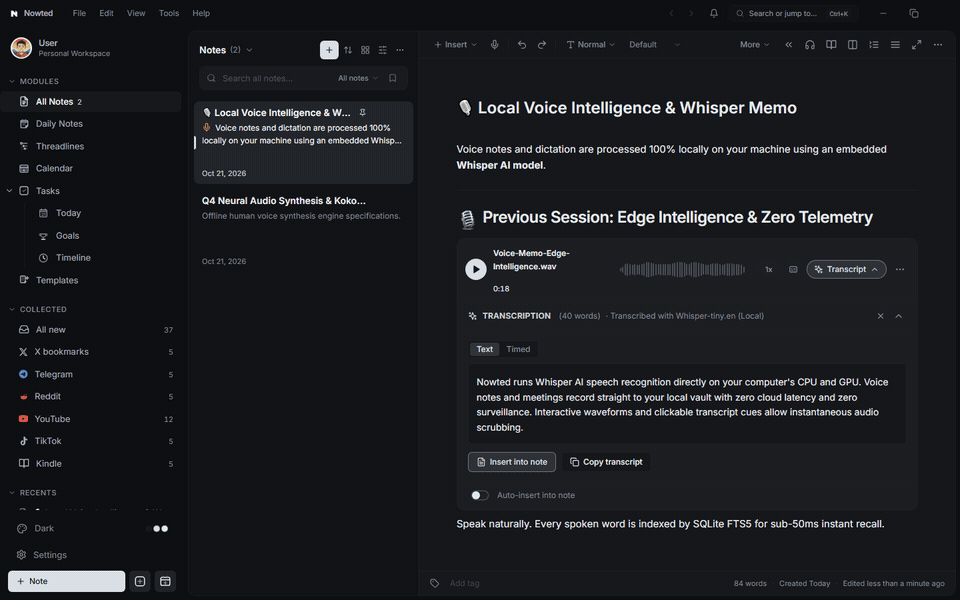Click the microphone dictation icon in editor toolbar
This screenshot has width=960, height=600.
point(494,45)
